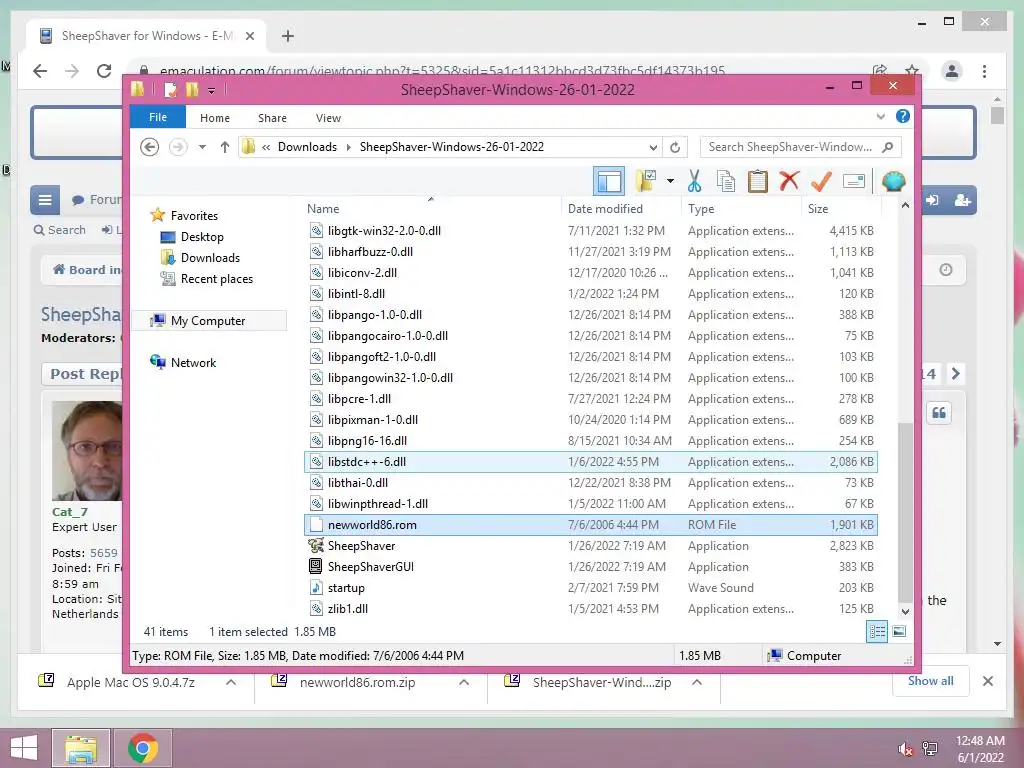Image resolution: width=1024 pixels, height=768 pixels.
Task: Open a new Chrome tab
Action: pos(287,36)
